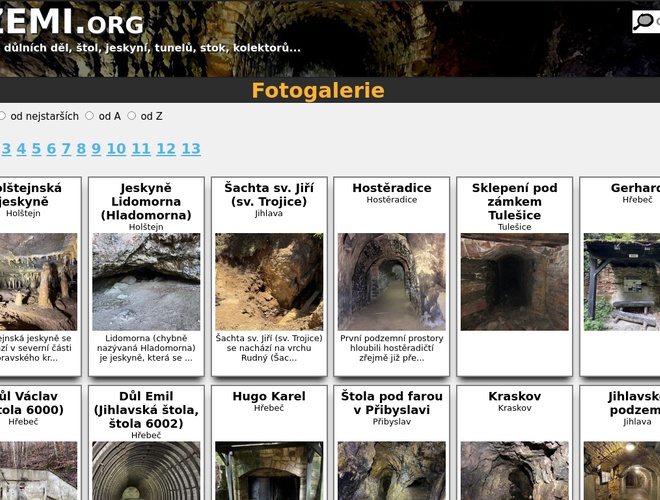Select the Kraskov gallery card title
The height and width of the screenshot is (500, 660).
[x=514, y=396]
